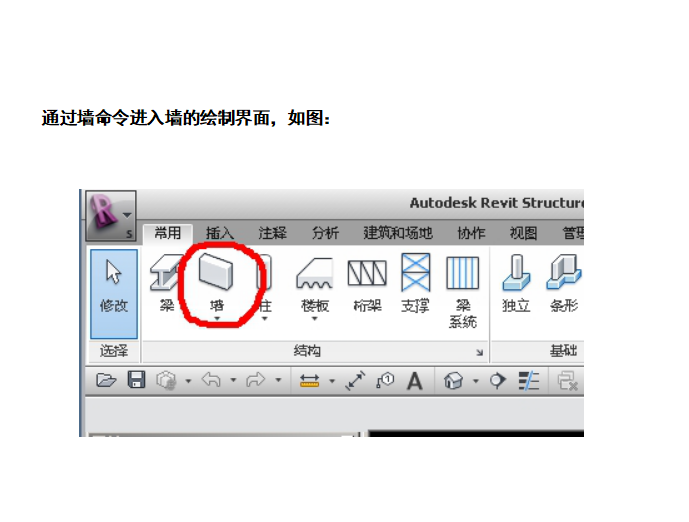Select the Brace (支撑) tool
Viewport: 689px width, 522px height.
tap(415, 283)
